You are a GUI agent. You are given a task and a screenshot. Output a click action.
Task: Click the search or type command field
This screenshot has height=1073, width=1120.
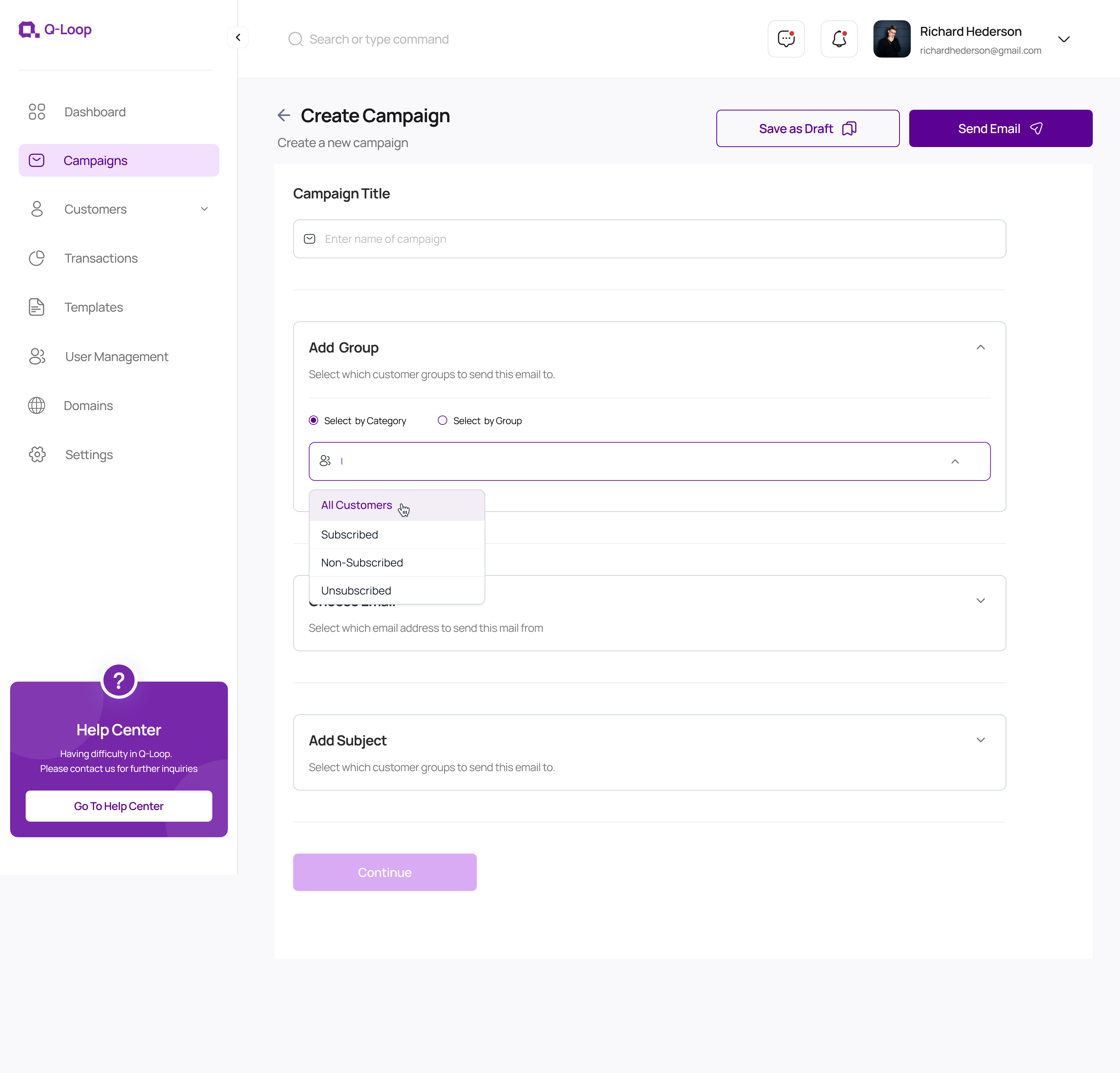tap(379, 39)
